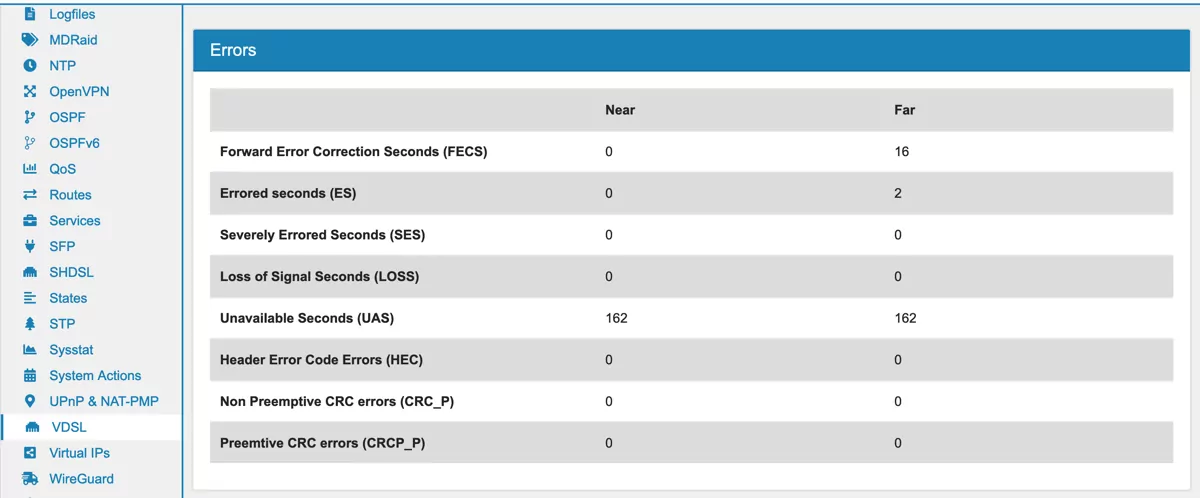
Task: Open UPnP & NAT-PMP settings
Action: (x=104, y=401)
